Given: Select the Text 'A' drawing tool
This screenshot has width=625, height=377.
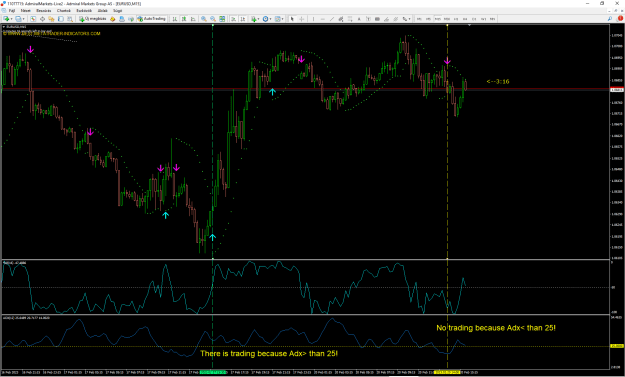Looking at the screenshot, I should point(359,19).
